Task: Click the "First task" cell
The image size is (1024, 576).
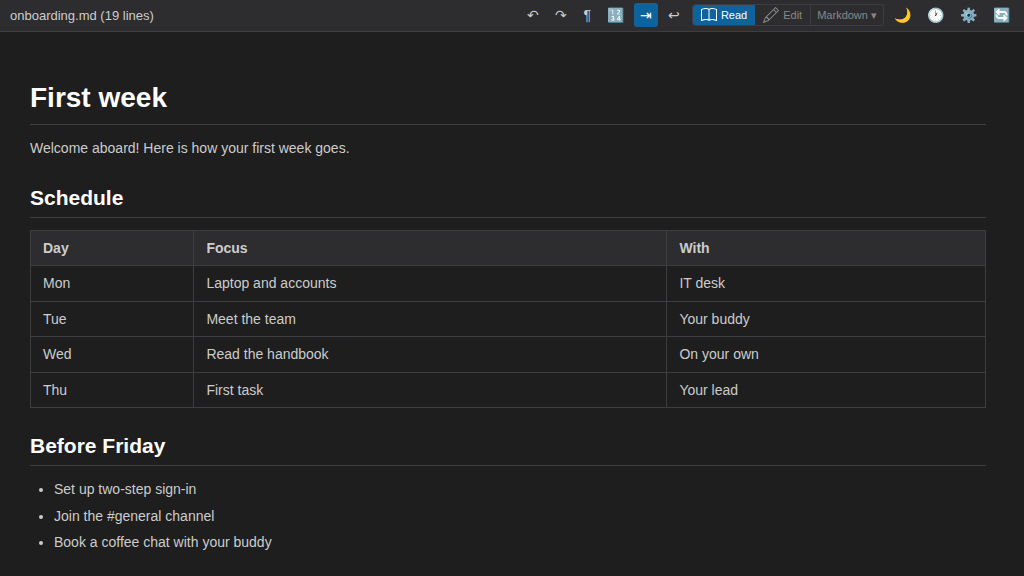Action: pyautogui.click(x=430, y=391)
